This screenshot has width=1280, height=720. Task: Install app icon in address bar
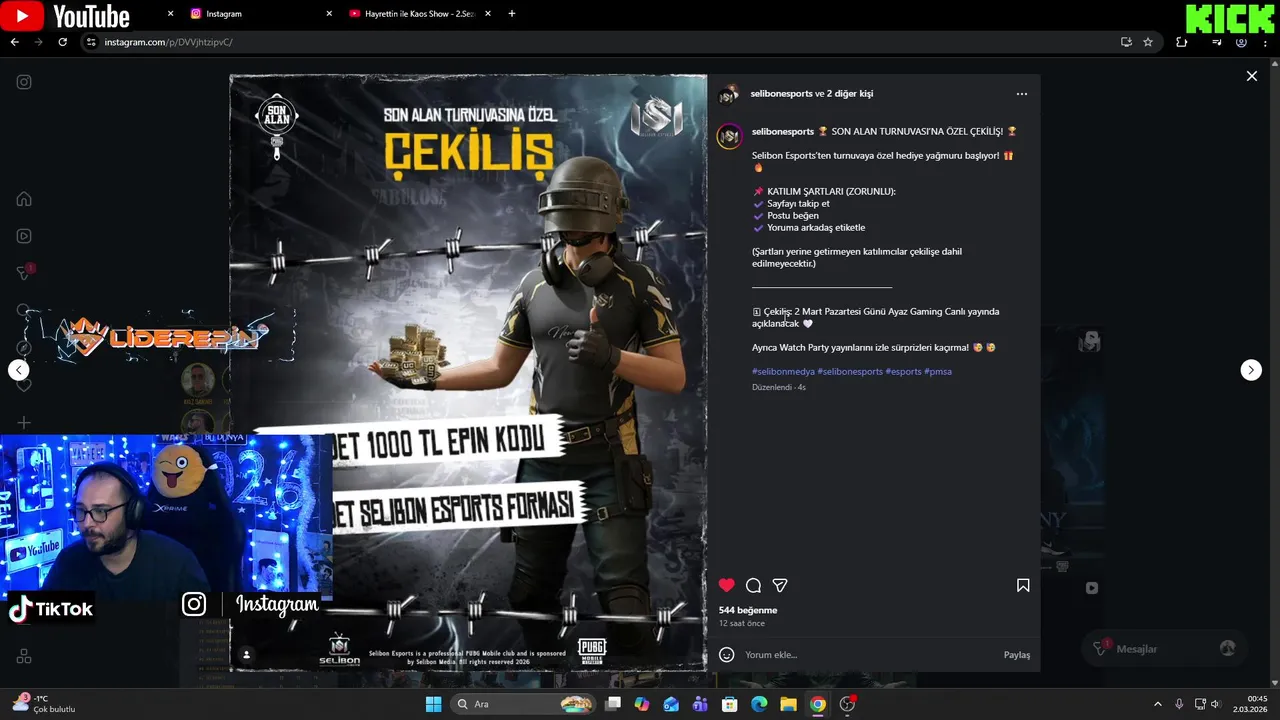point(1126,42)
